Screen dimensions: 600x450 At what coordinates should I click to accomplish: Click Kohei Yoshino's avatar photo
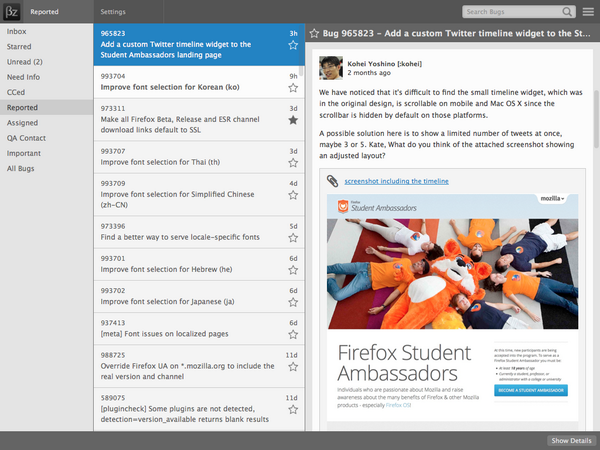(331, 68)
